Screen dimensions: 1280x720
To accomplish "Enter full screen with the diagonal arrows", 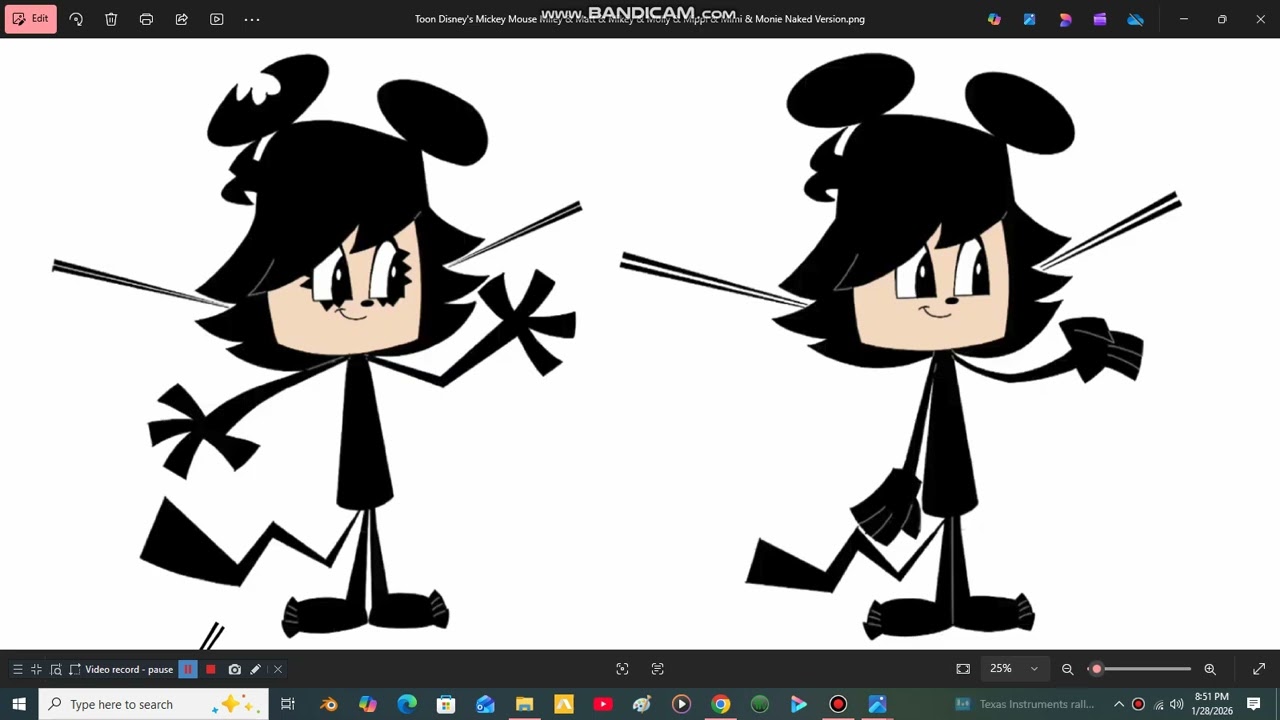I will (x=1259, y=669).
